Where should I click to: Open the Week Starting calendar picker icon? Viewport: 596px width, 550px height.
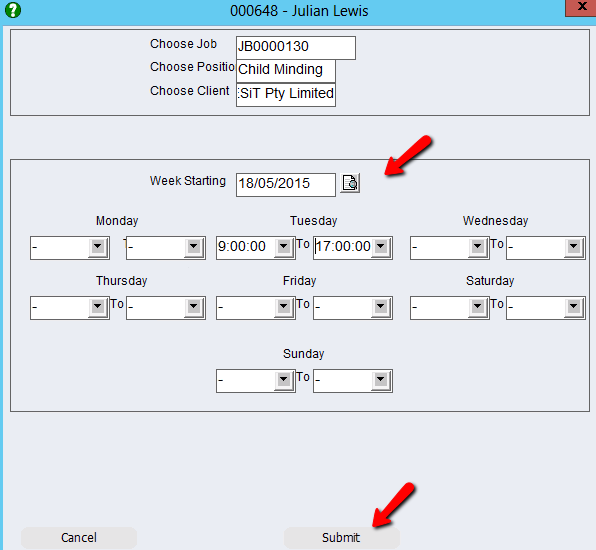350,184
